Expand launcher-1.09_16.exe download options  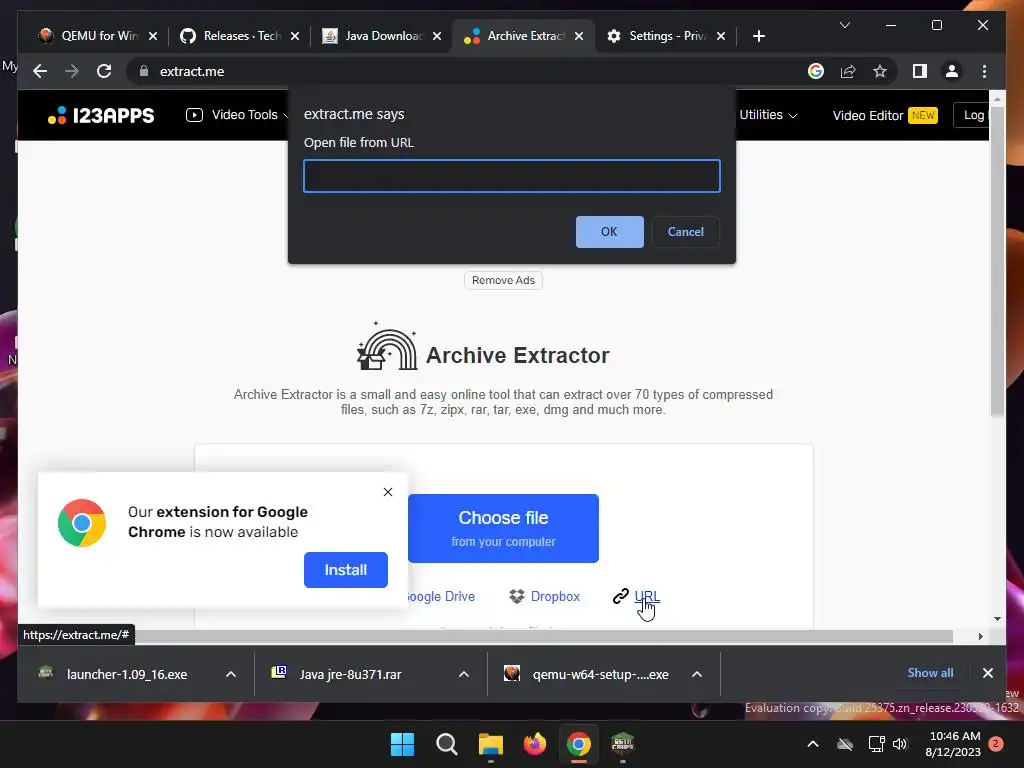coord(231,674)
